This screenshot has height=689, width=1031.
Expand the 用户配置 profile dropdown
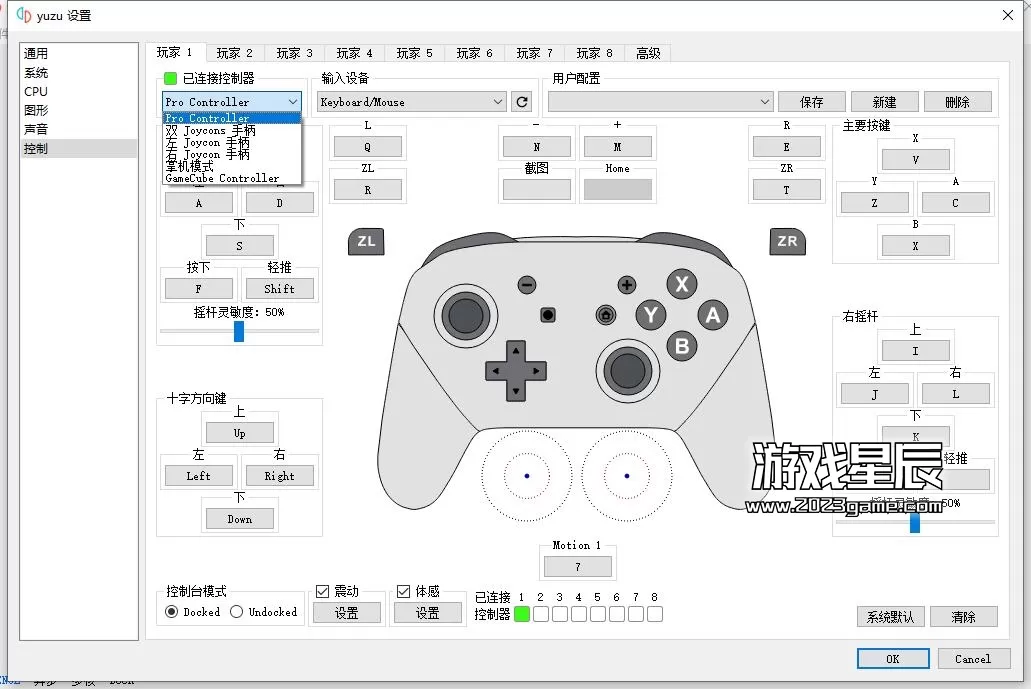coord(660,102)
